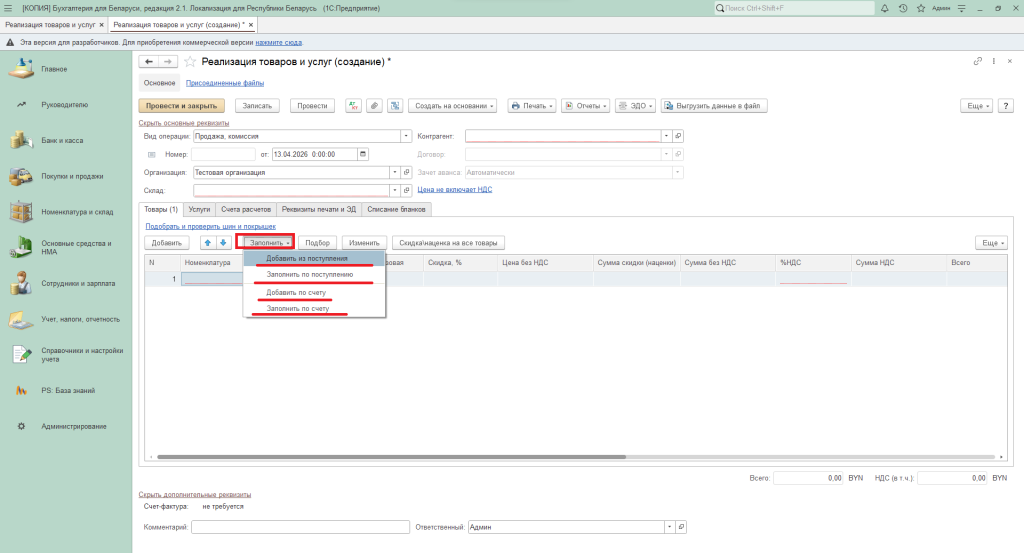Viewport: 1024px width, 553px height.
Task: Open the calendar picker next to date
Action: coord(363,154)
